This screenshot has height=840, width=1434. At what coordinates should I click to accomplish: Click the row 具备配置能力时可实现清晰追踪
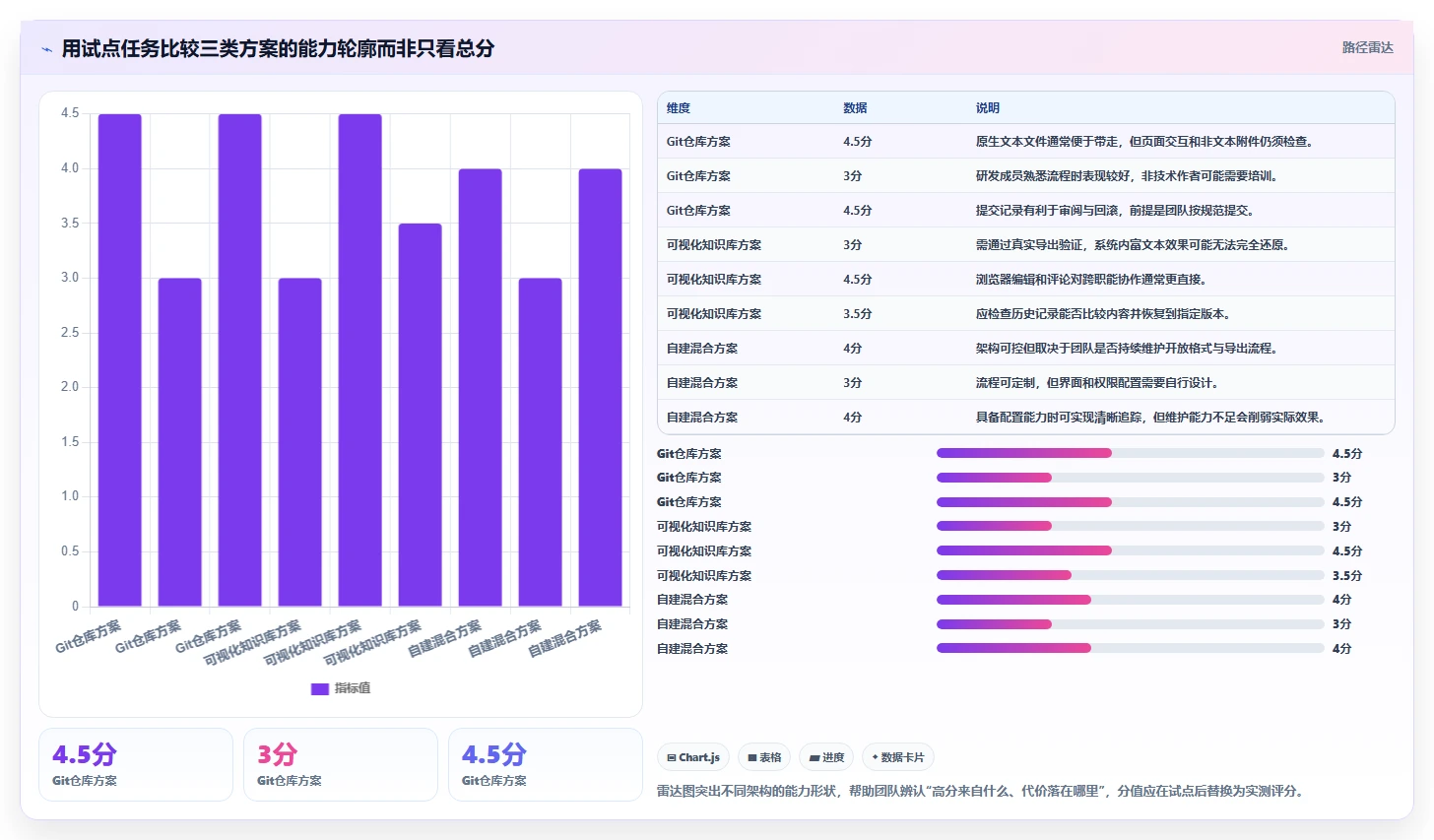pyautogui.click(x=1026, y=418)
